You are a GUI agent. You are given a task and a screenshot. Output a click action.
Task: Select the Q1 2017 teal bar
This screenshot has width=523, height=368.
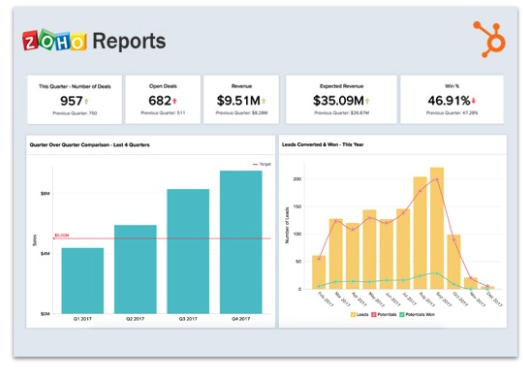82,281
